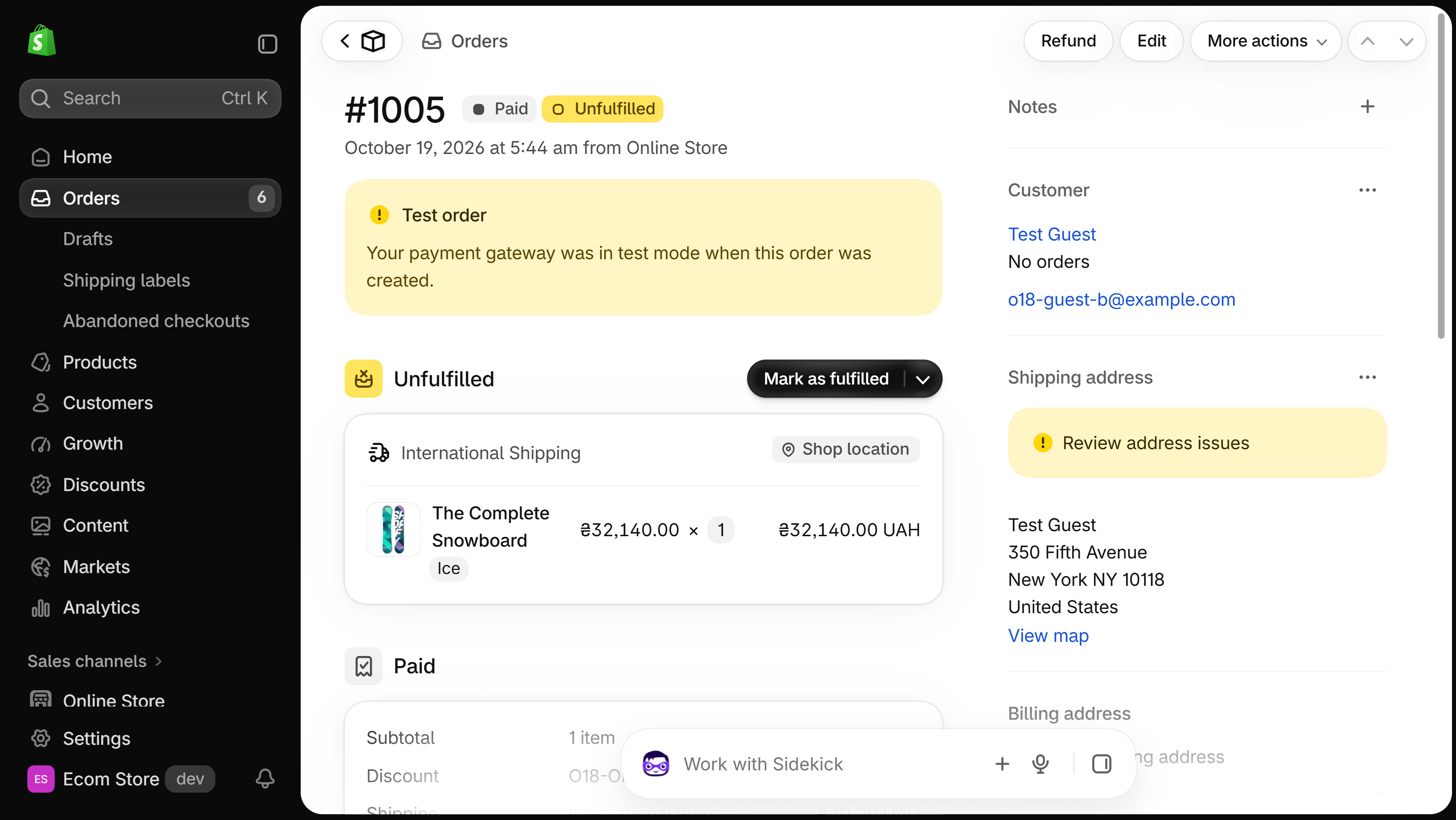Expand the Mark as fulfilled dropdown arrow

923,379
